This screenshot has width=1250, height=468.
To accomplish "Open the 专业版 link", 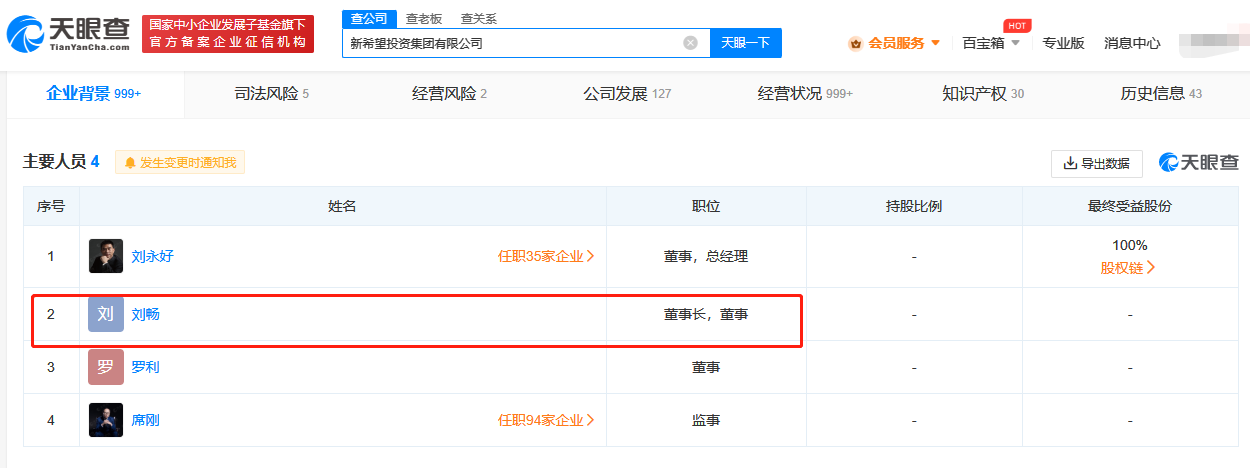I will (1063, 43).
